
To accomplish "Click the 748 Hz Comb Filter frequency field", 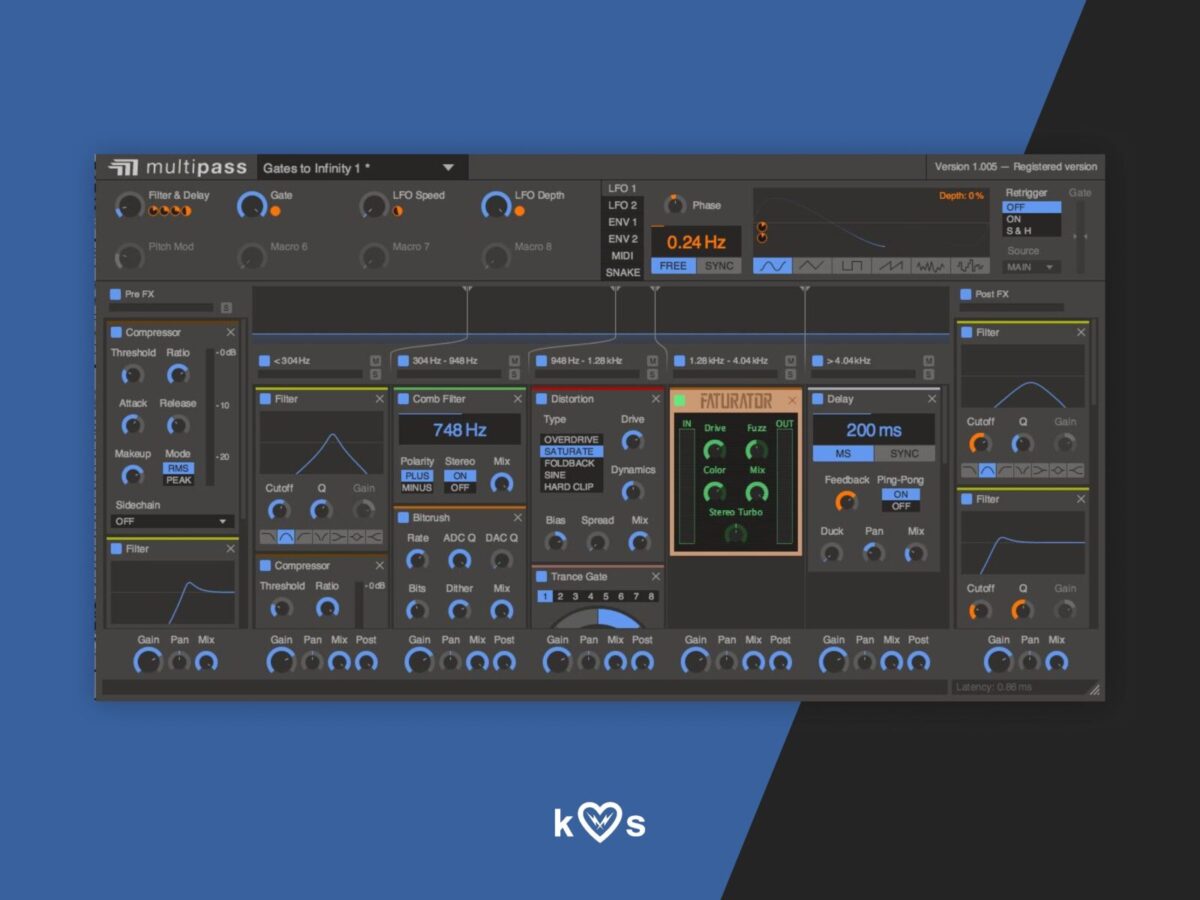I will tap(460, 430).
